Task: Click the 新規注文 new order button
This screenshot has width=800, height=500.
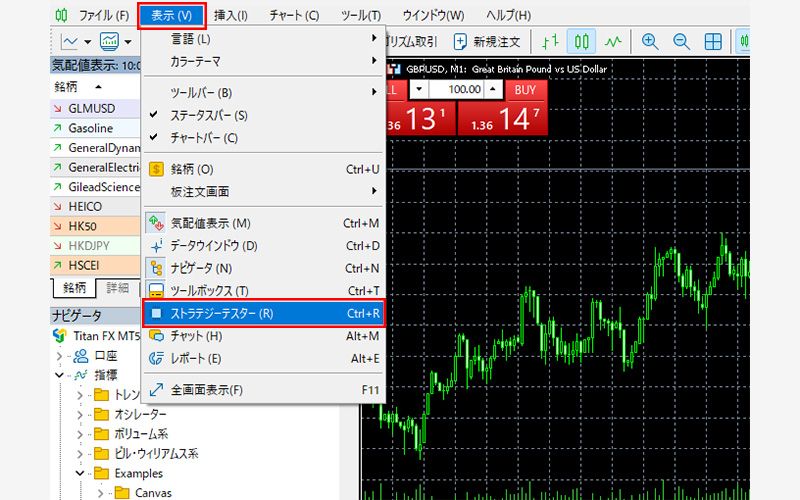Action: click(486, 42)
